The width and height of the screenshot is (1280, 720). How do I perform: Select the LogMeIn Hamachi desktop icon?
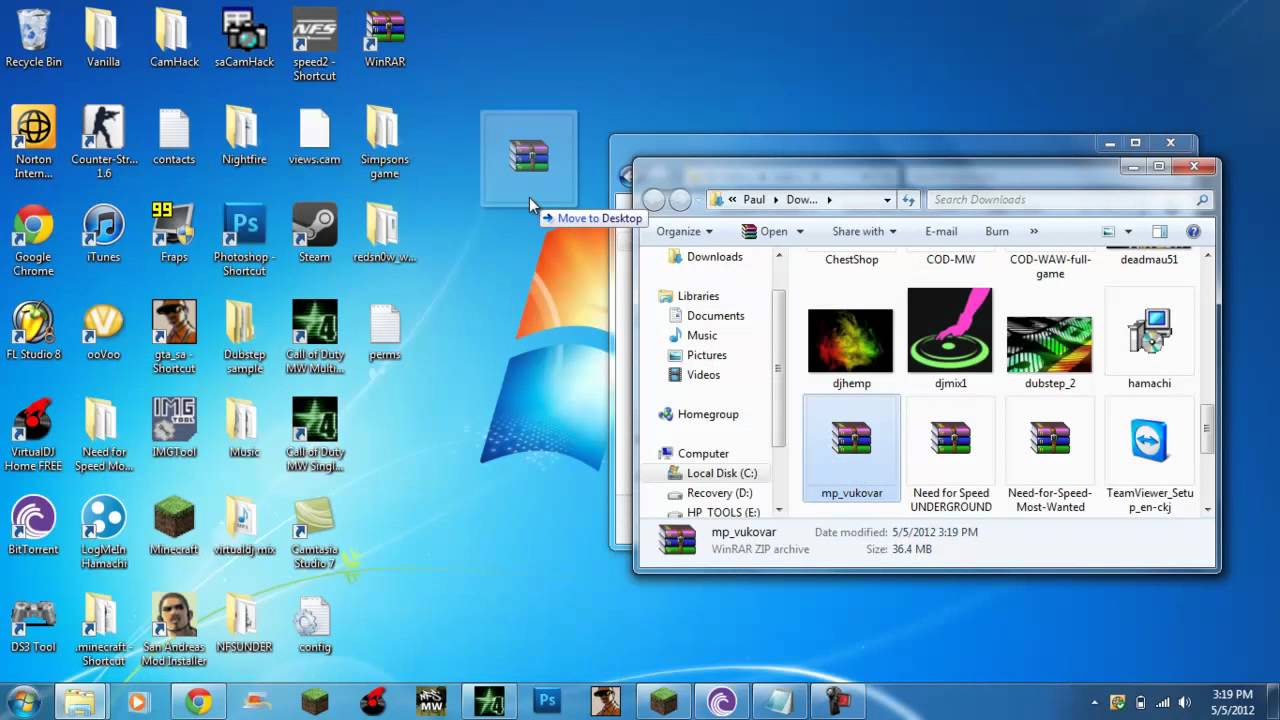[x=104, y=533]
